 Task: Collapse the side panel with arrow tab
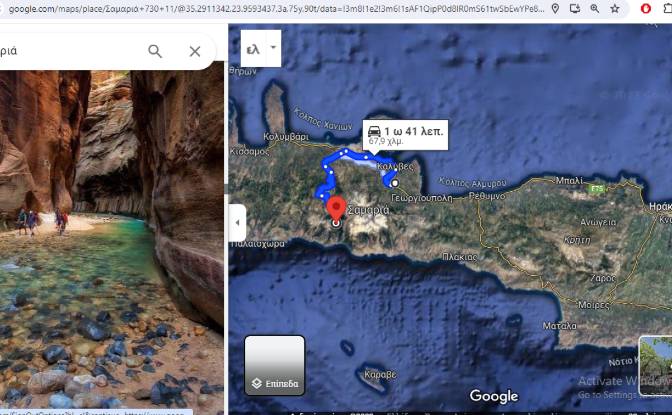tap(237, 223)
